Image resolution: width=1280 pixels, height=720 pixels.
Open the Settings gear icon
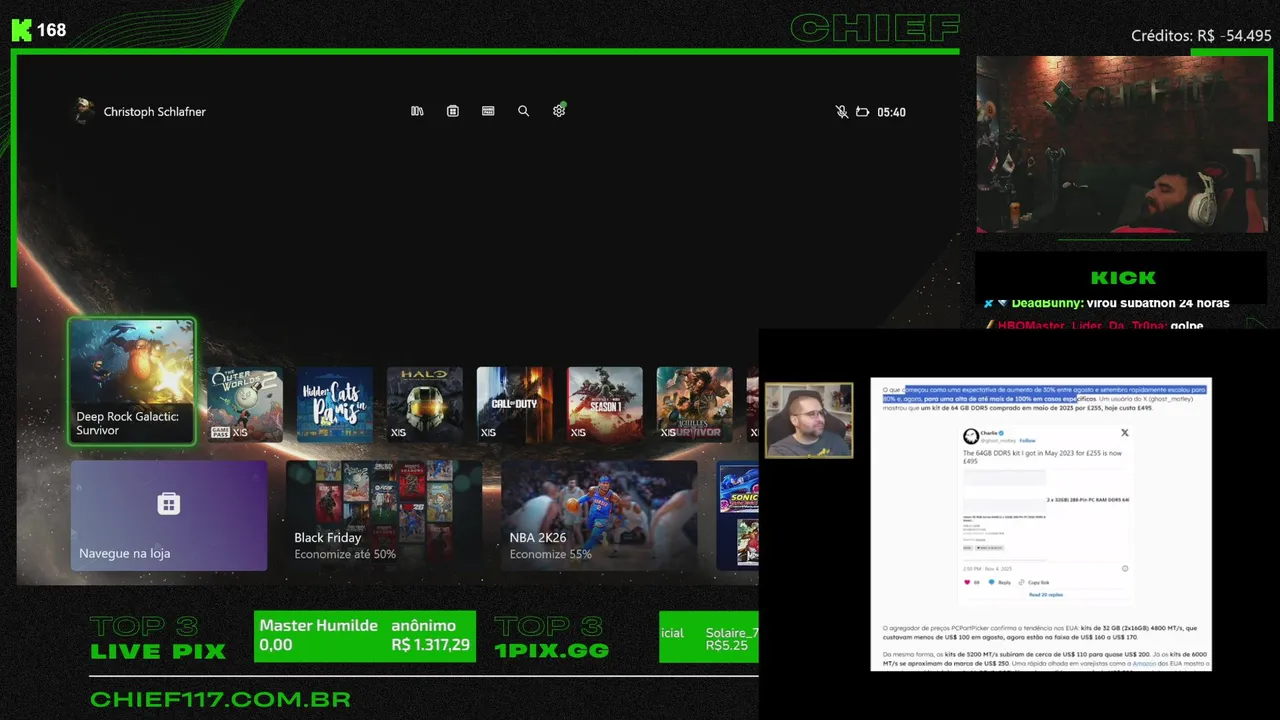(x=559, y=111)
